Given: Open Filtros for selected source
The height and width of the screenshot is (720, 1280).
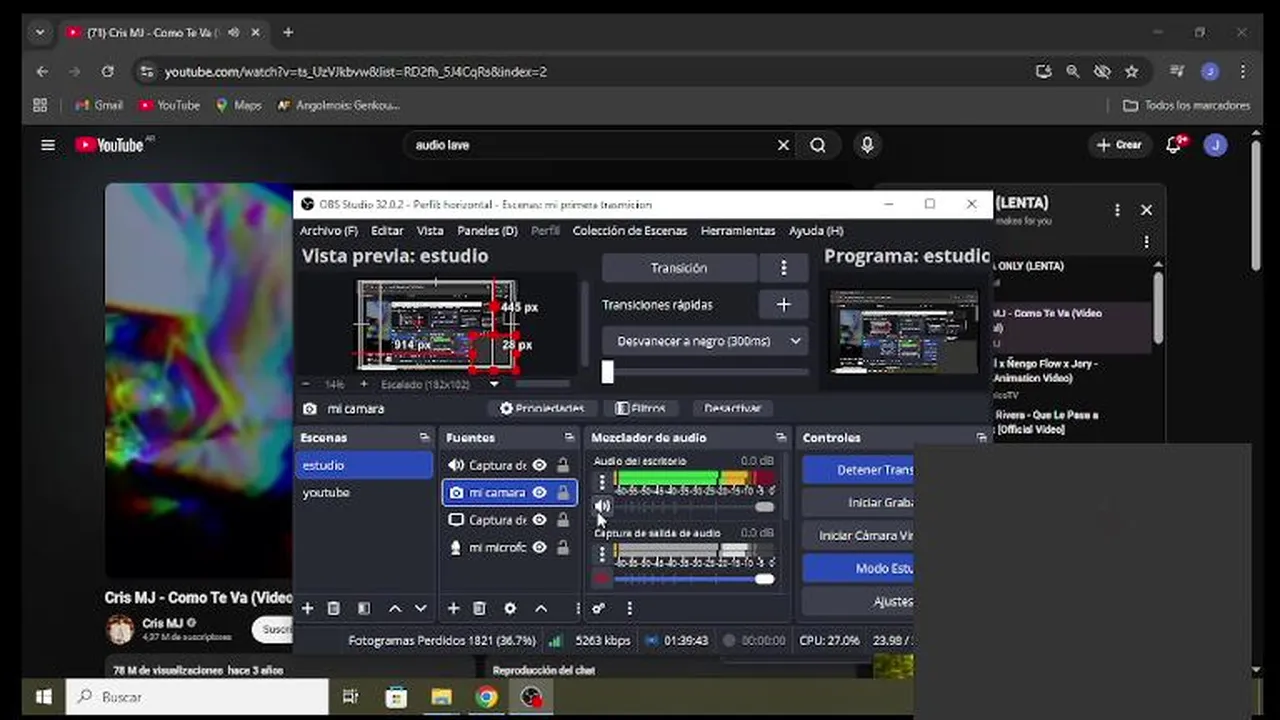Looking at the screenshot, I should (640, 408).
